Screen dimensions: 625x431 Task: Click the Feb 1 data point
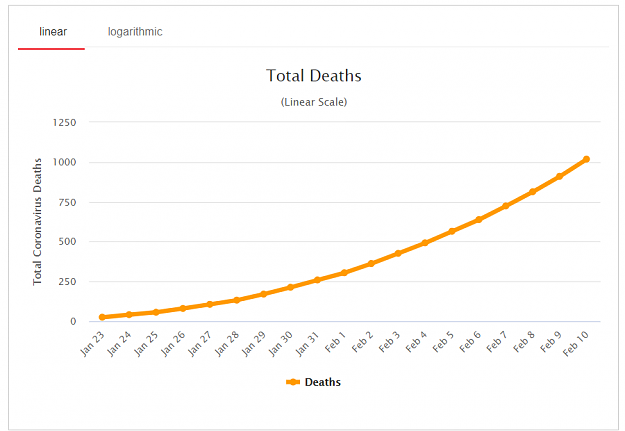pos(344,273)
